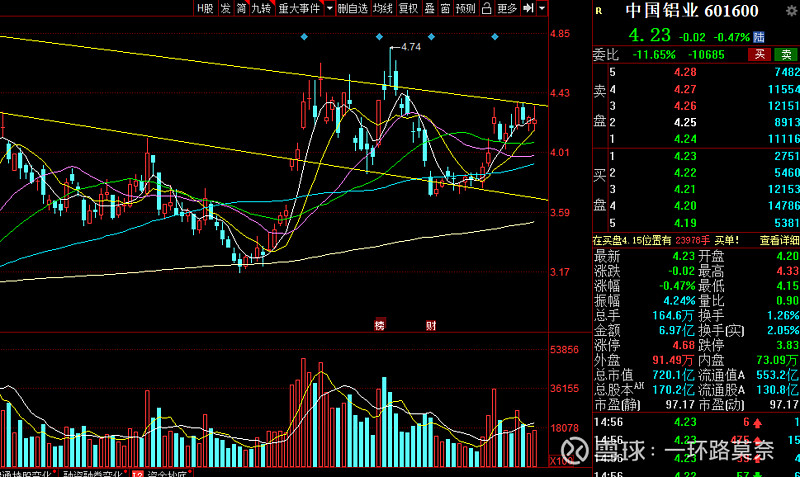Click the 振幅 value 4.24%

tap(680, 300)
